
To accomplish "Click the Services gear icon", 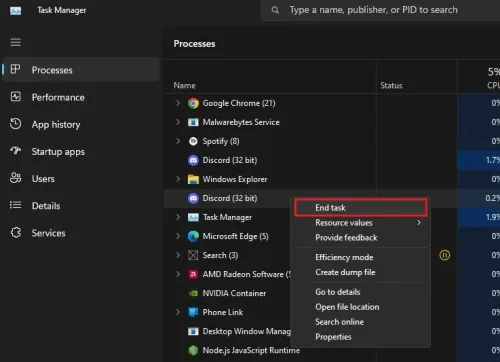I will (15, 232).
